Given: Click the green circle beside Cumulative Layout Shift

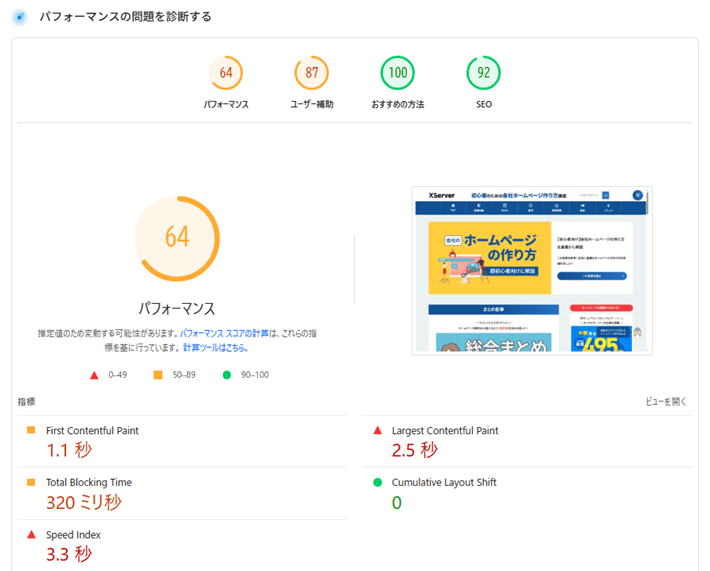Looking at the screenshot, I should pos(378,482).
